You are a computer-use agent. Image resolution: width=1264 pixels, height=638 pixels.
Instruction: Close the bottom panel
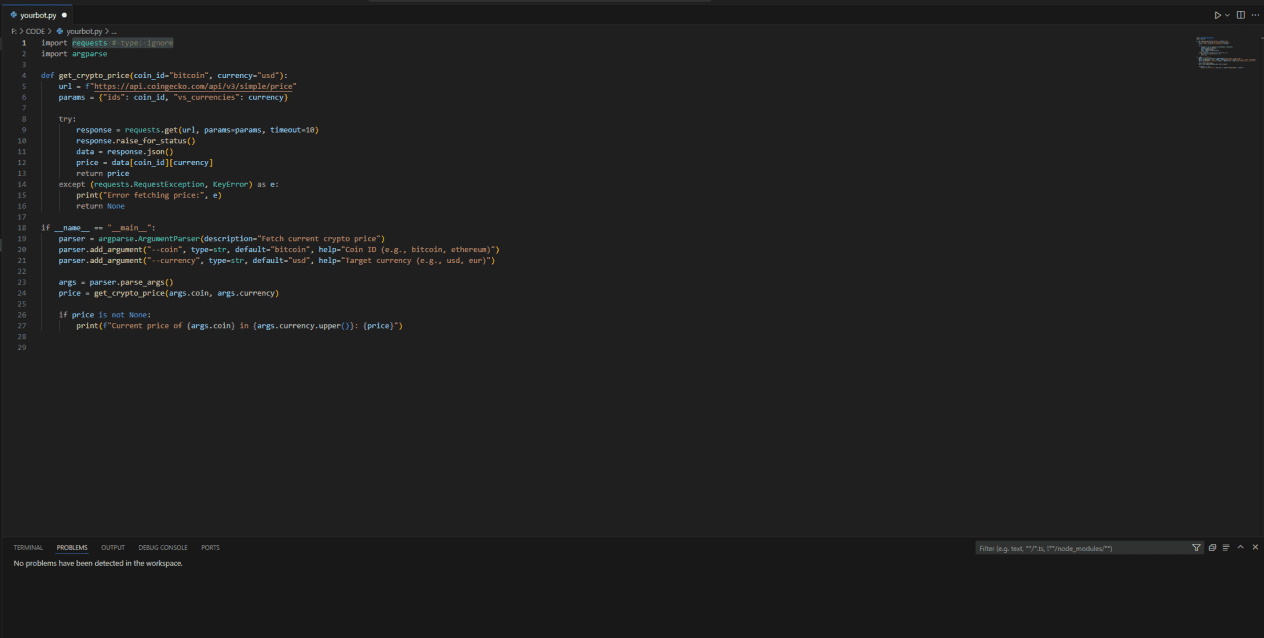pyautogui.click(x=1255, y=548)
